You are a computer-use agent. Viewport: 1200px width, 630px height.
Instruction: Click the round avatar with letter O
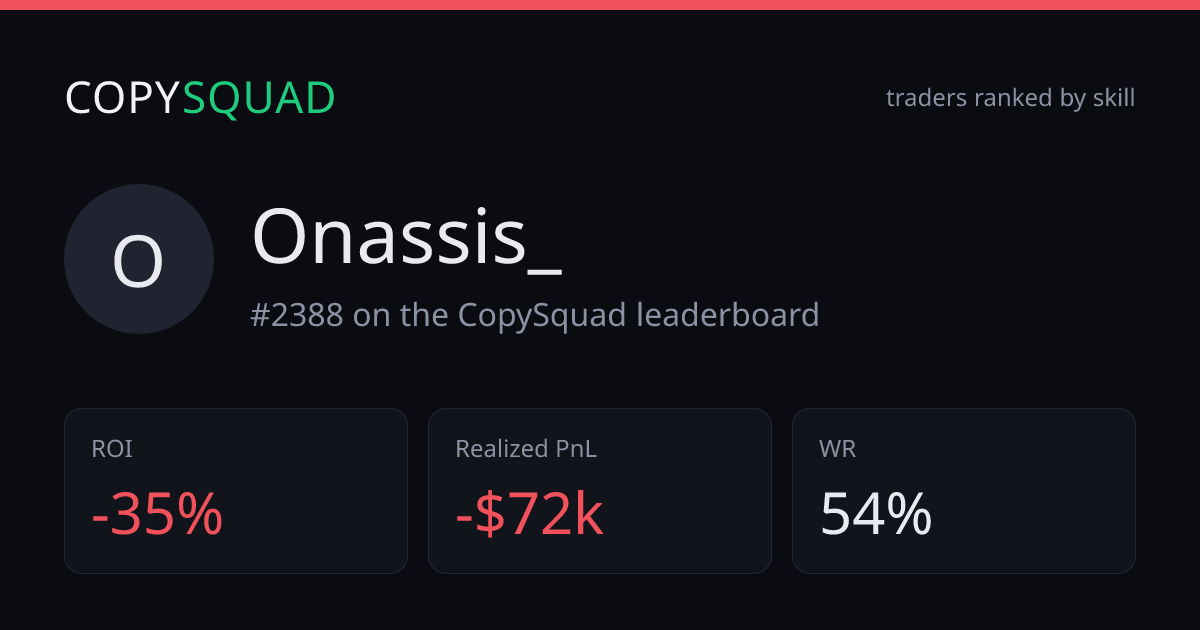(139, 259)
